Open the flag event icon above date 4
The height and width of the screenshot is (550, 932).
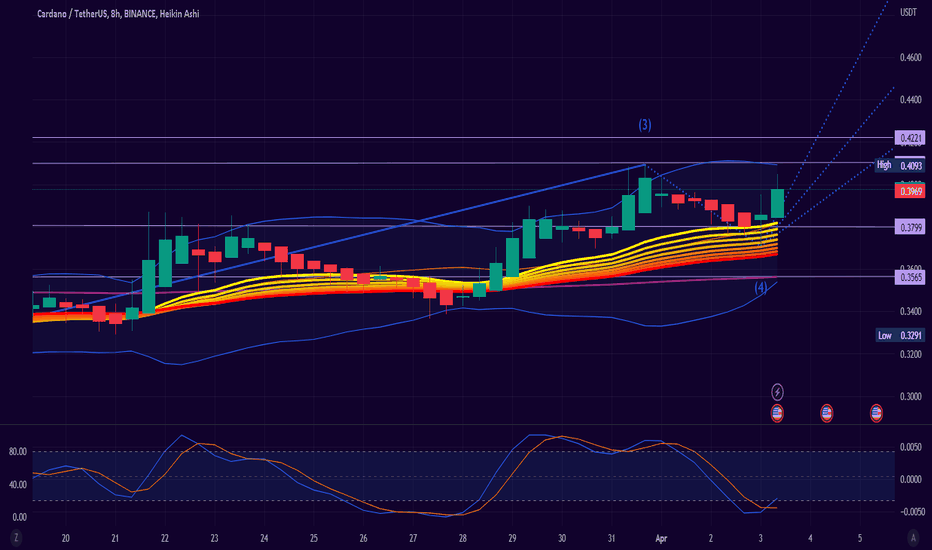coord(826,413)
